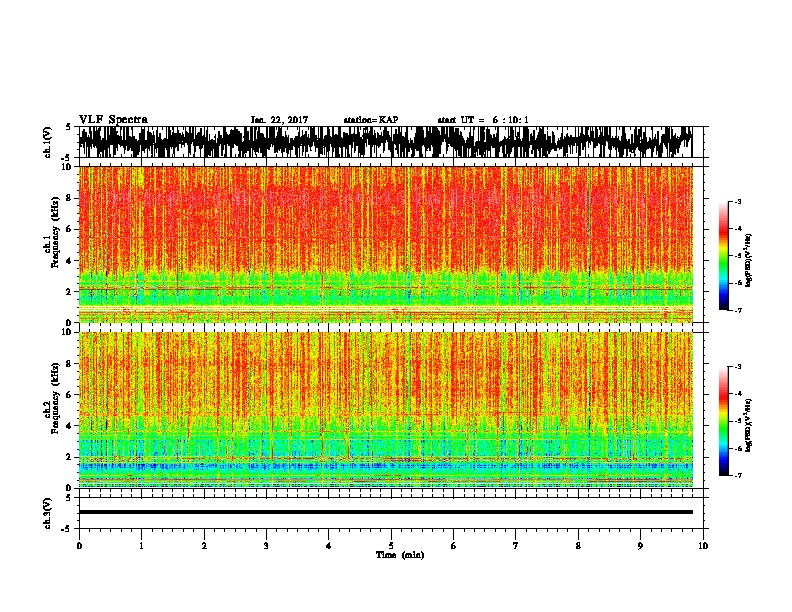Select the "start UT = 6:10:1" text
Image resolution: width=792 pixels, height=612 pixels.
[x=483, y=120]
